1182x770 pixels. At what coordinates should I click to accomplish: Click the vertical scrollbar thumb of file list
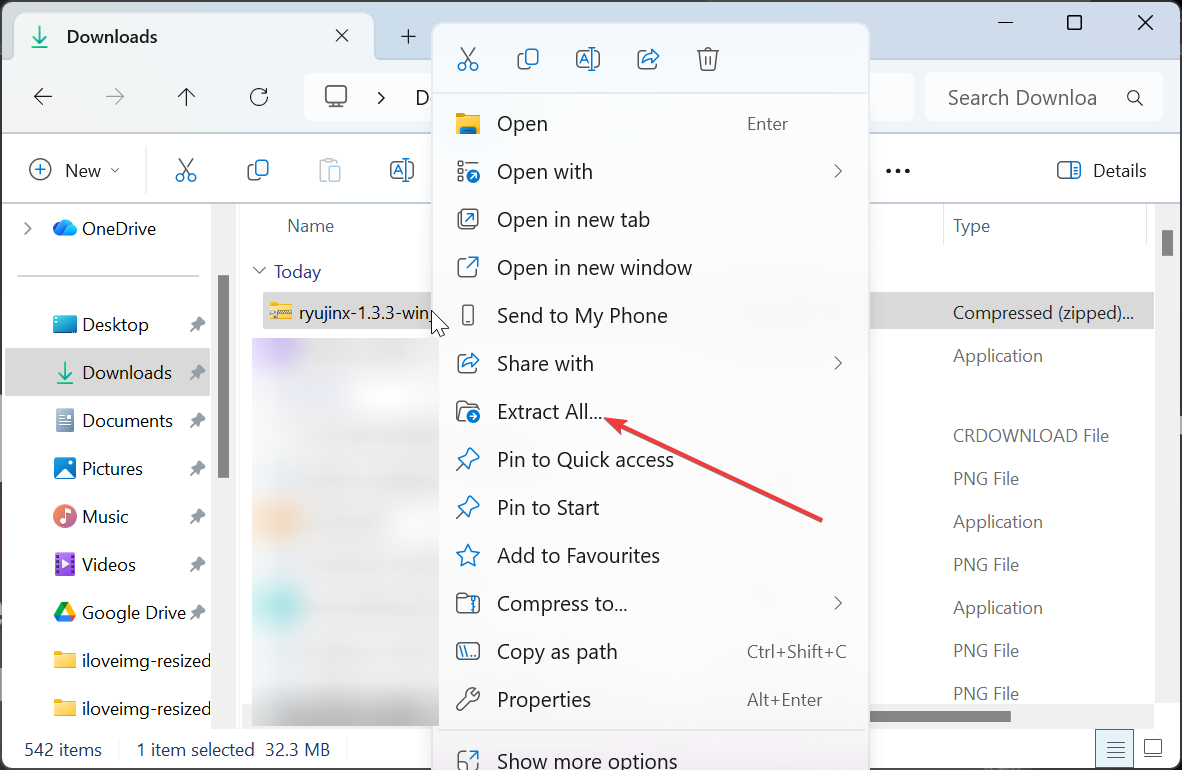click(x=1167, y=243)
